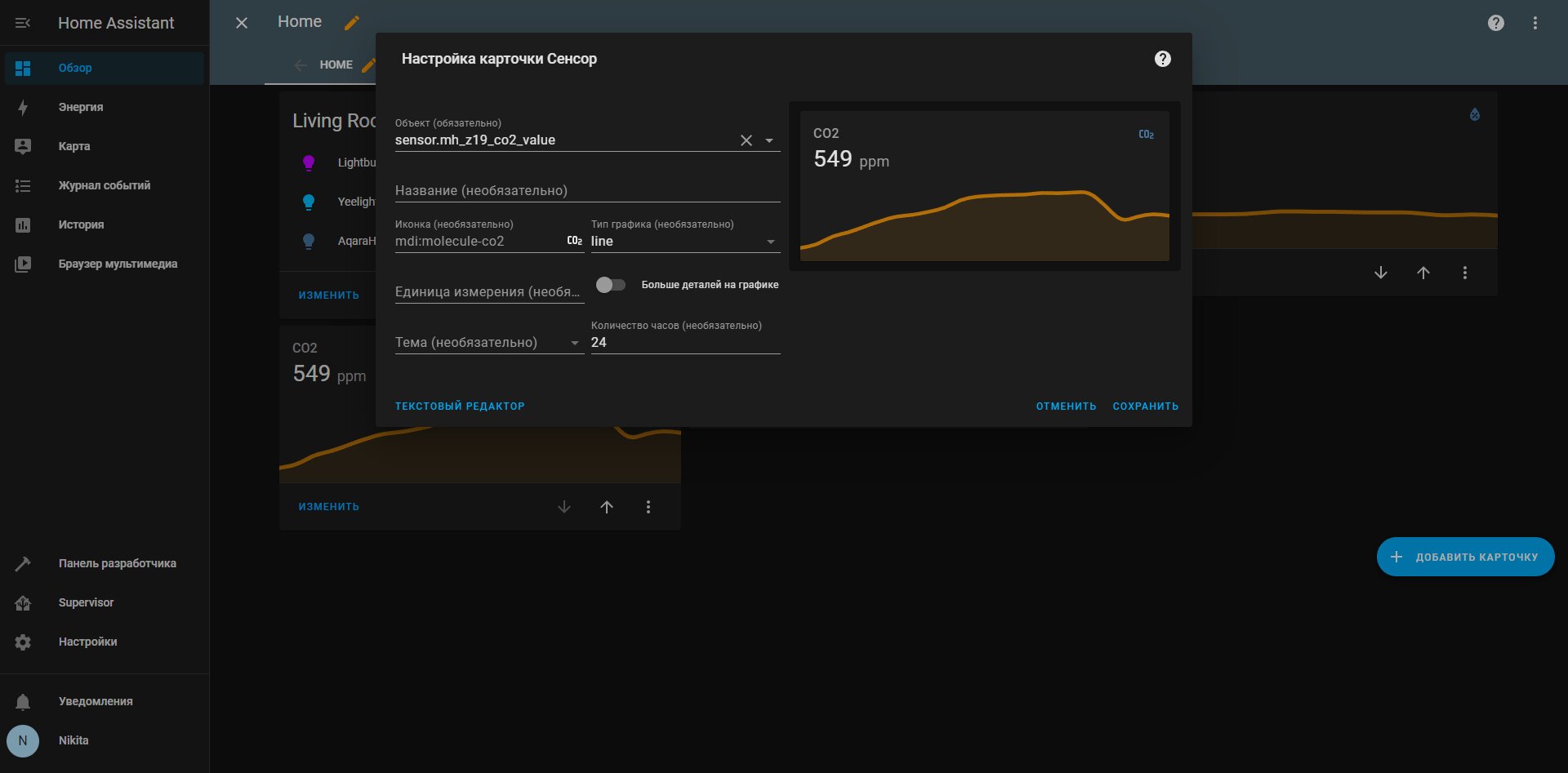The height and width of the screenshot is (773, 1568).
Task: Click the help icon in dialog header
Action: [1163, 59]
